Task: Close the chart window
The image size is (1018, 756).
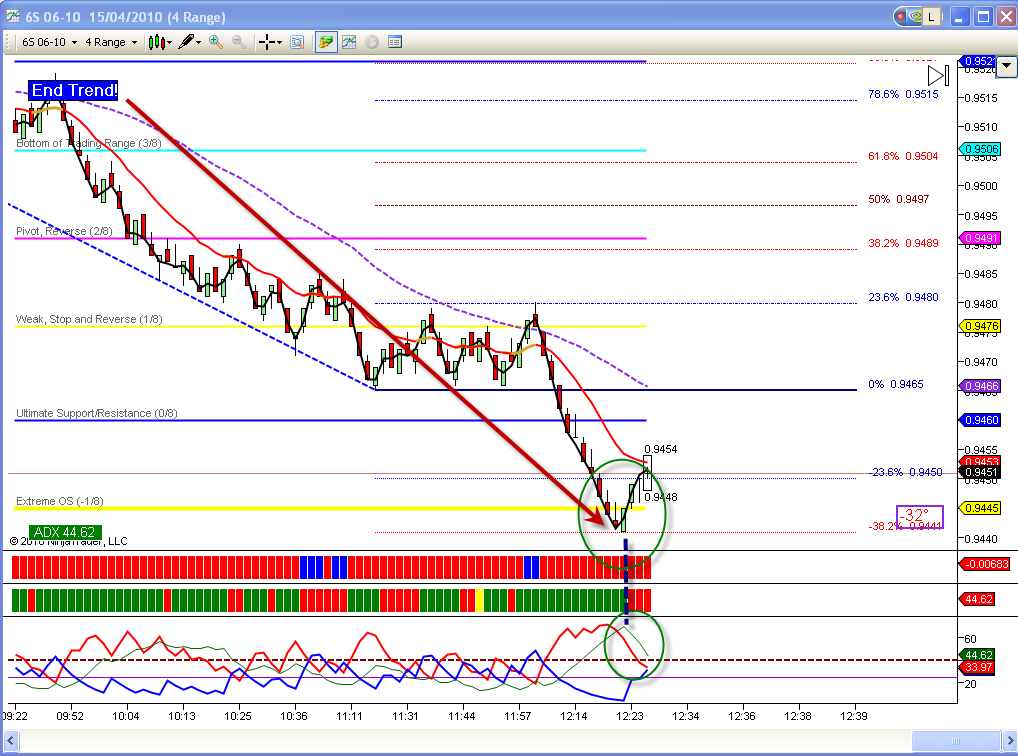Action: pos(1006,17)
